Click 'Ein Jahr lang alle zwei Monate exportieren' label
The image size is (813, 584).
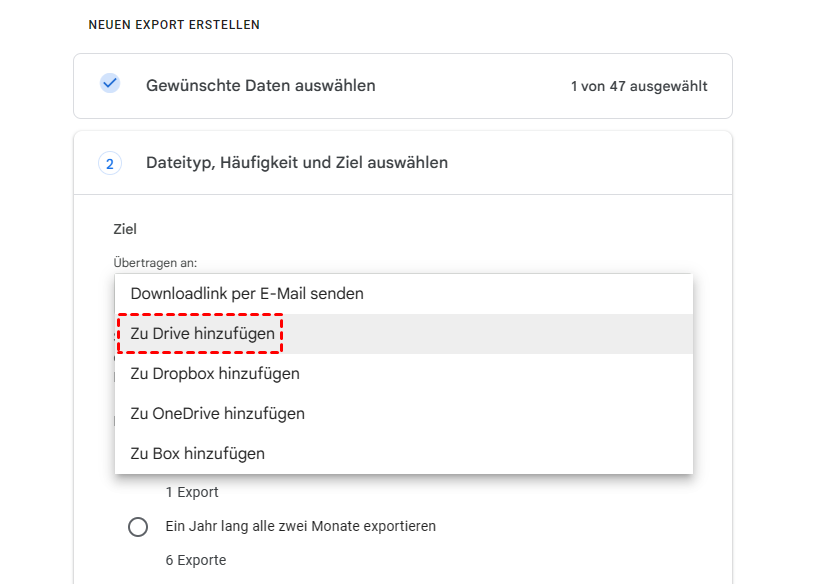(300, 526)
